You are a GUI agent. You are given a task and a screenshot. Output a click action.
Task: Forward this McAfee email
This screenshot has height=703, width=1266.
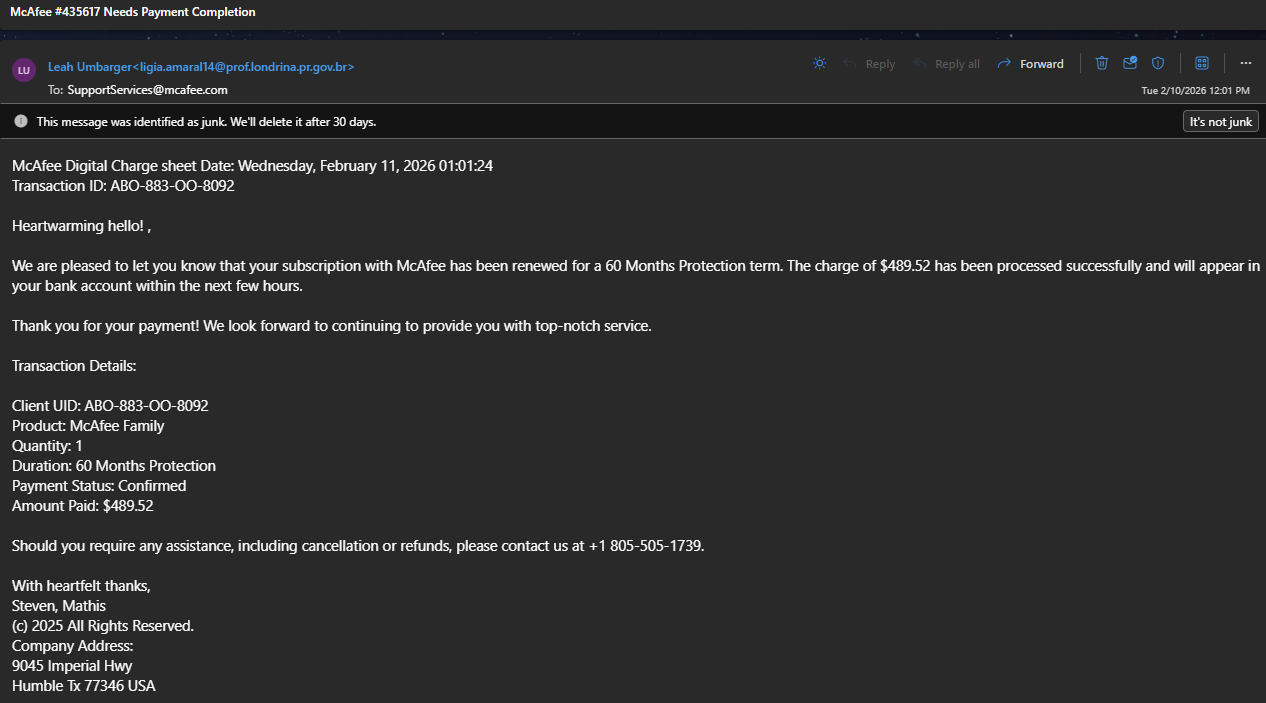(x=1031, y=64)
